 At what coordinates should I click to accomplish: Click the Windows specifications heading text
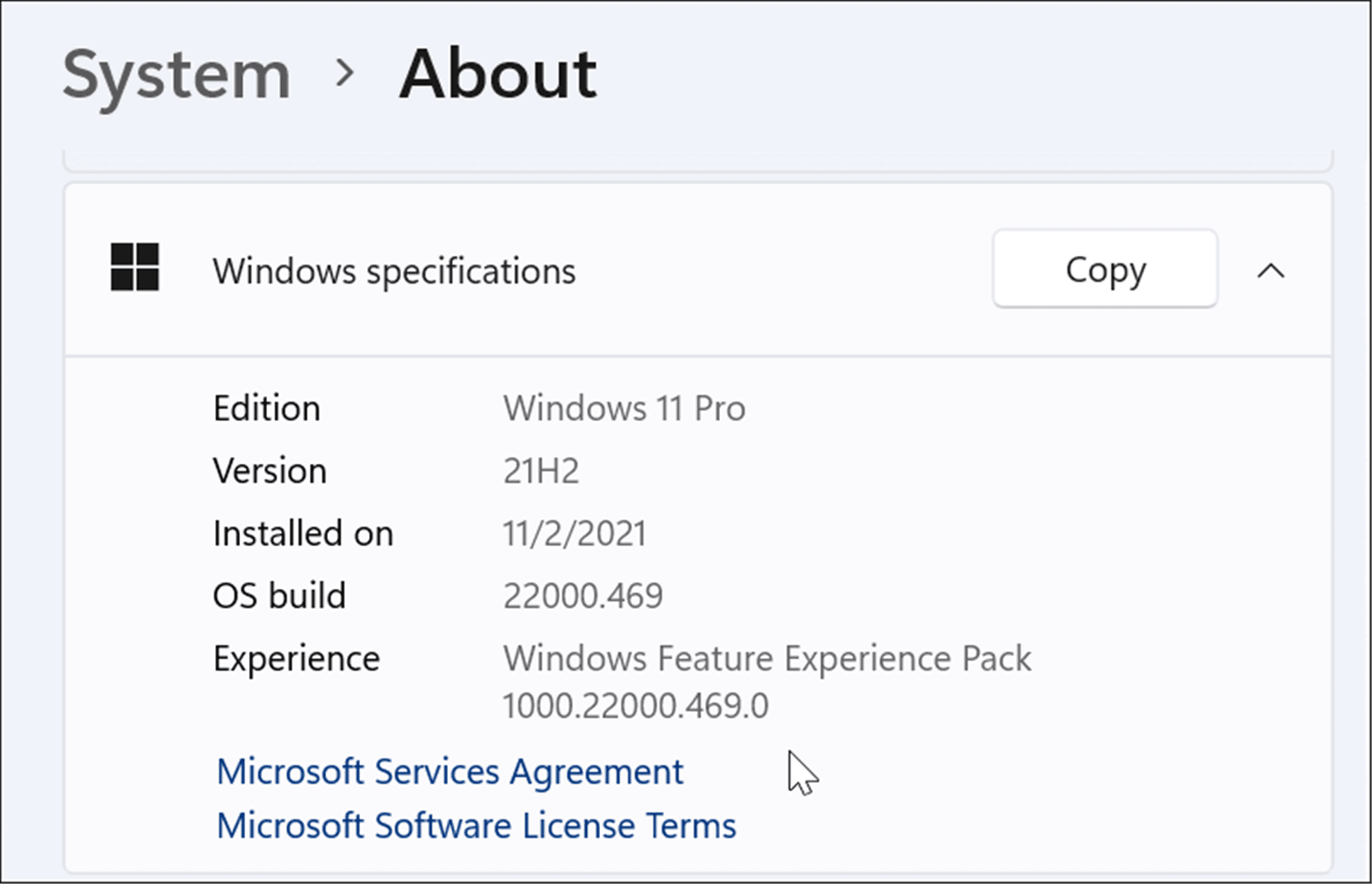(x=394, y=271)
